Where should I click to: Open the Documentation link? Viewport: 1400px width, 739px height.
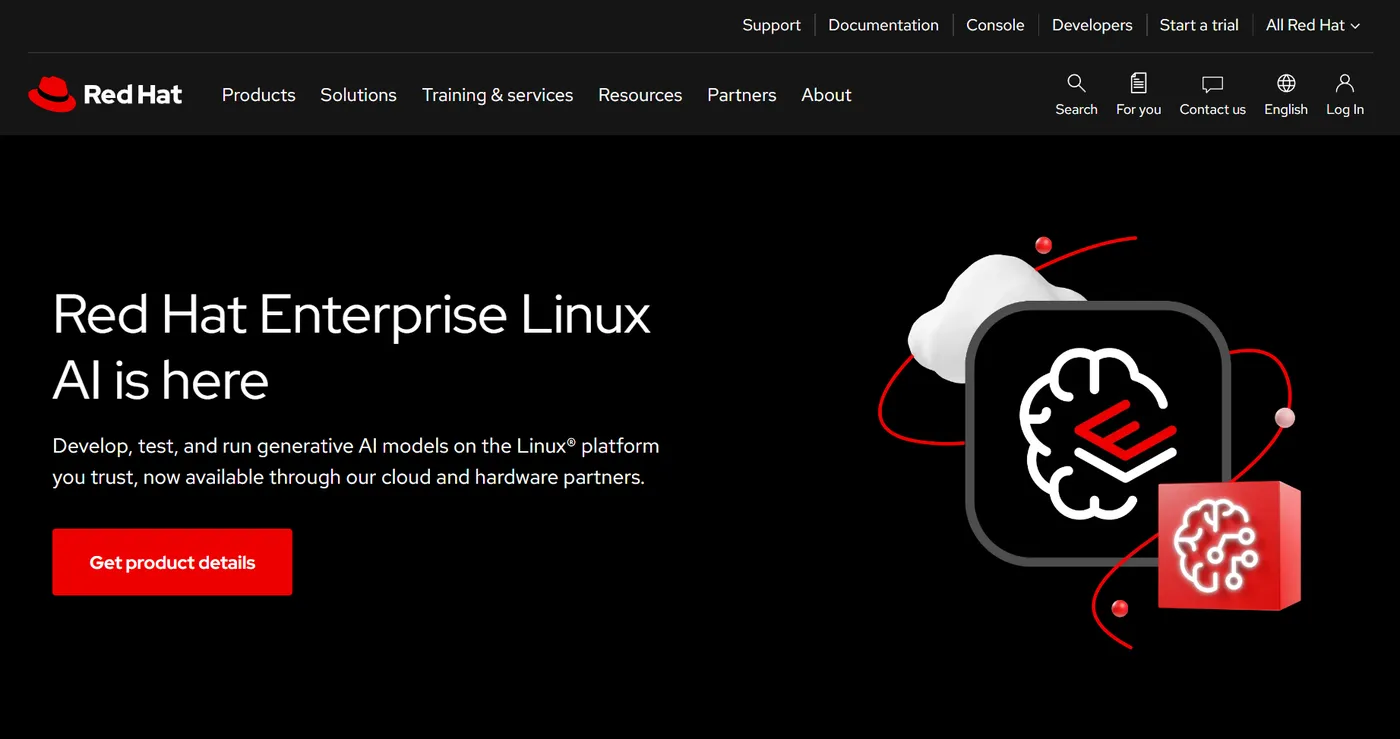(x=883, y=25)
